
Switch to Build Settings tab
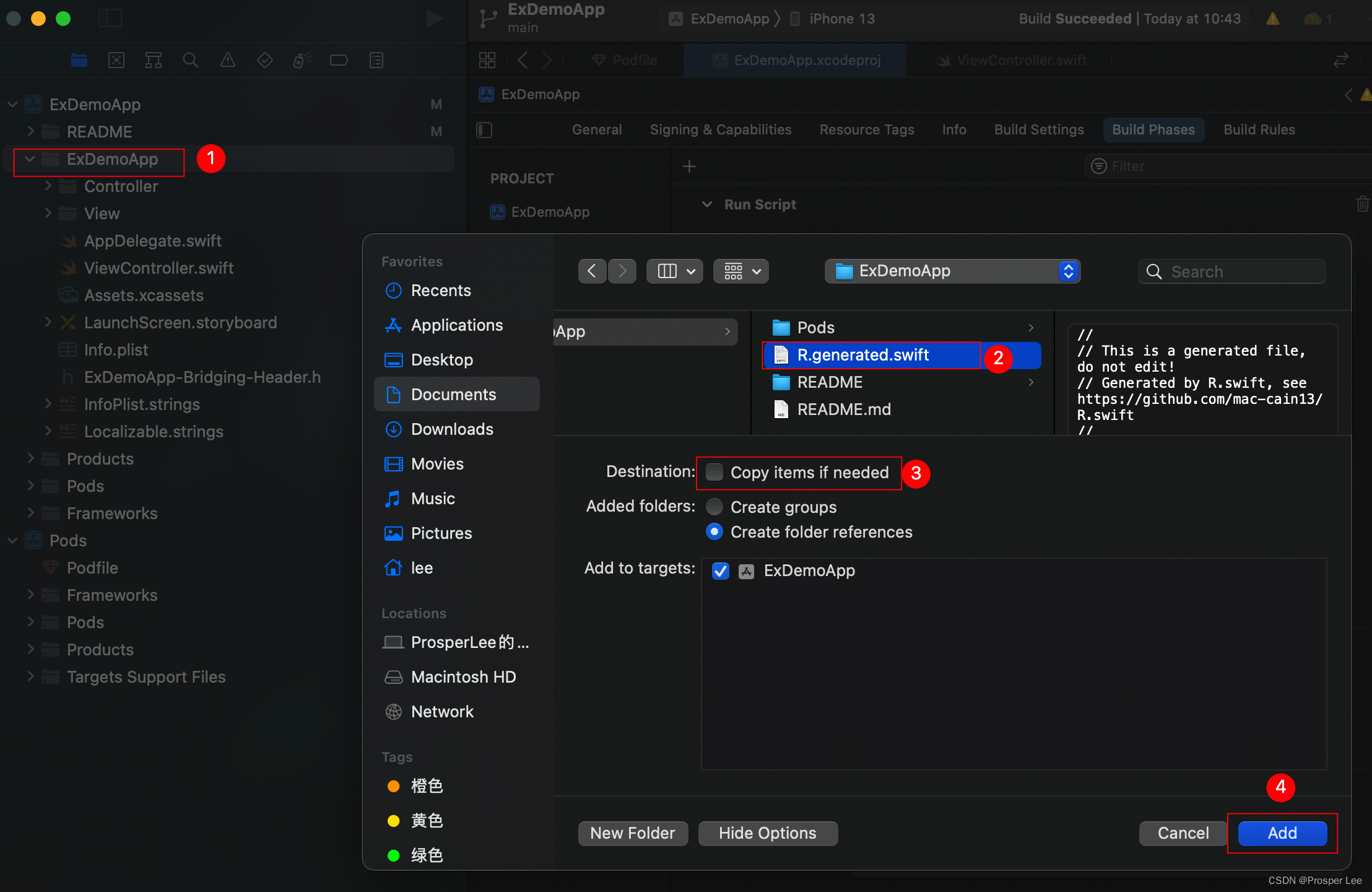pyautogui.click(x=1039, y=130)
